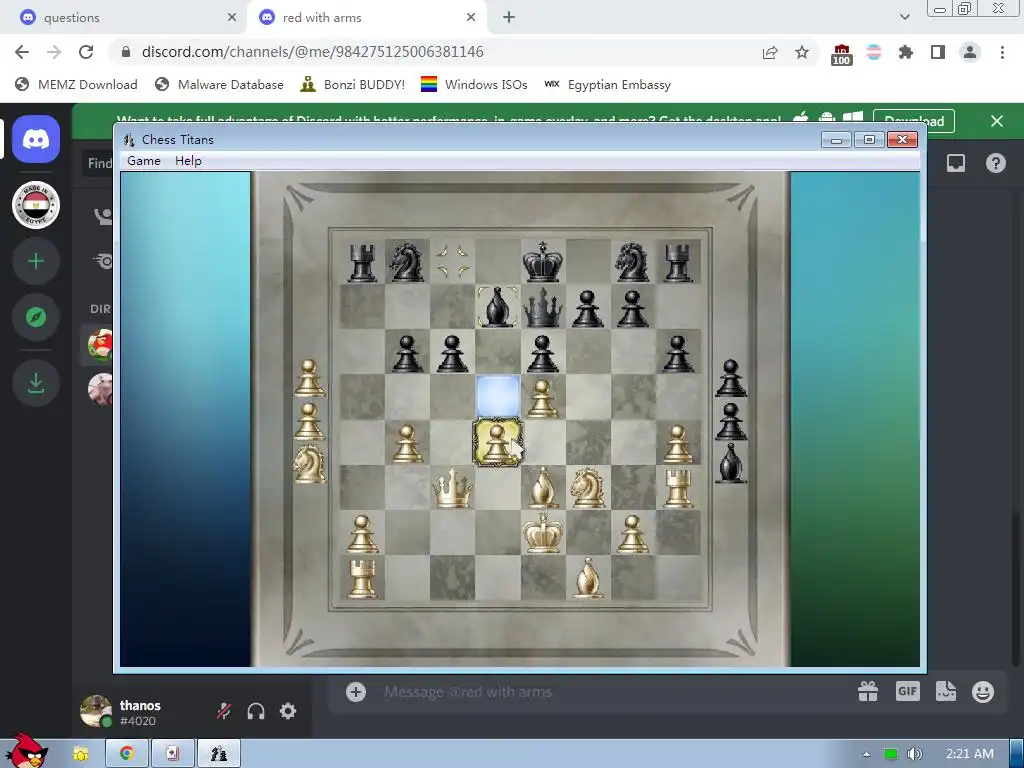Go forward in the browser's page history
The width and height of the screenshot is (1024, 768).
(x=54, y=52)
